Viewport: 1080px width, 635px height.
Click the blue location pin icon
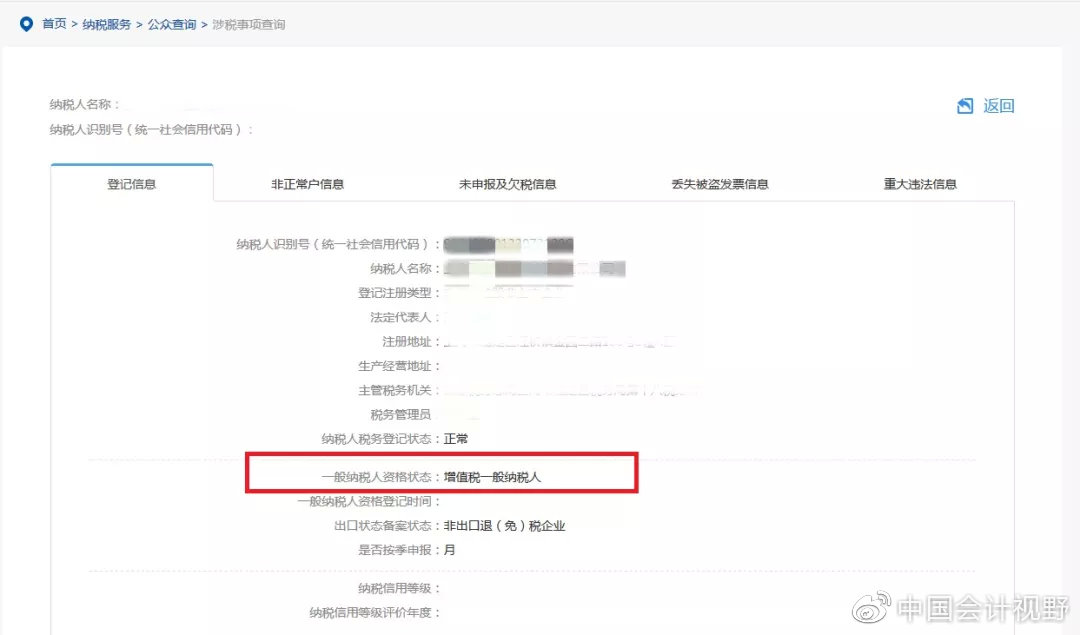pos(26,24)
